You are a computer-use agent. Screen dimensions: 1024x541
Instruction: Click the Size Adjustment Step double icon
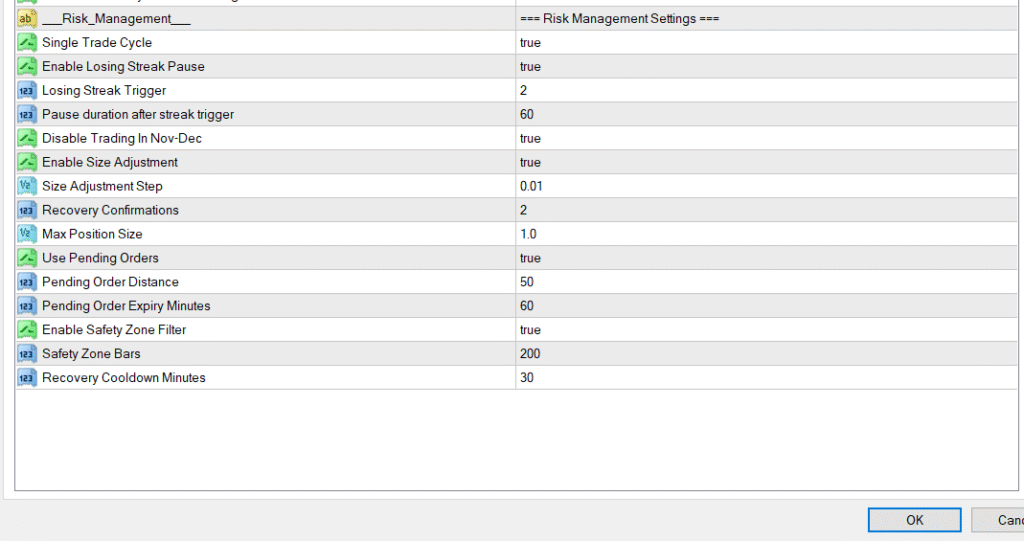[x=27, y=186]
